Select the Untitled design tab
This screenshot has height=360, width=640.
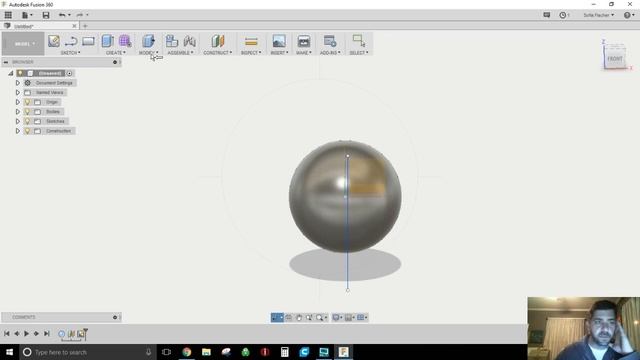tap(24, 26)
